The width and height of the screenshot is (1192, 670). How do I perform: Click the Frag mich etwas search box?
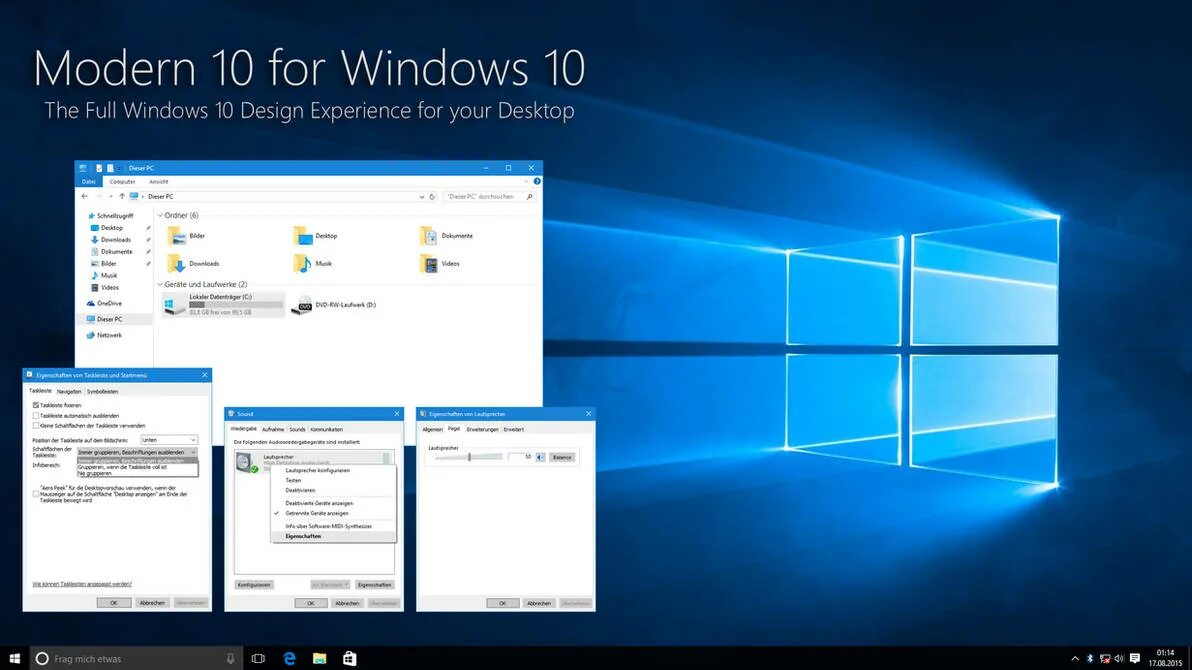137,659
